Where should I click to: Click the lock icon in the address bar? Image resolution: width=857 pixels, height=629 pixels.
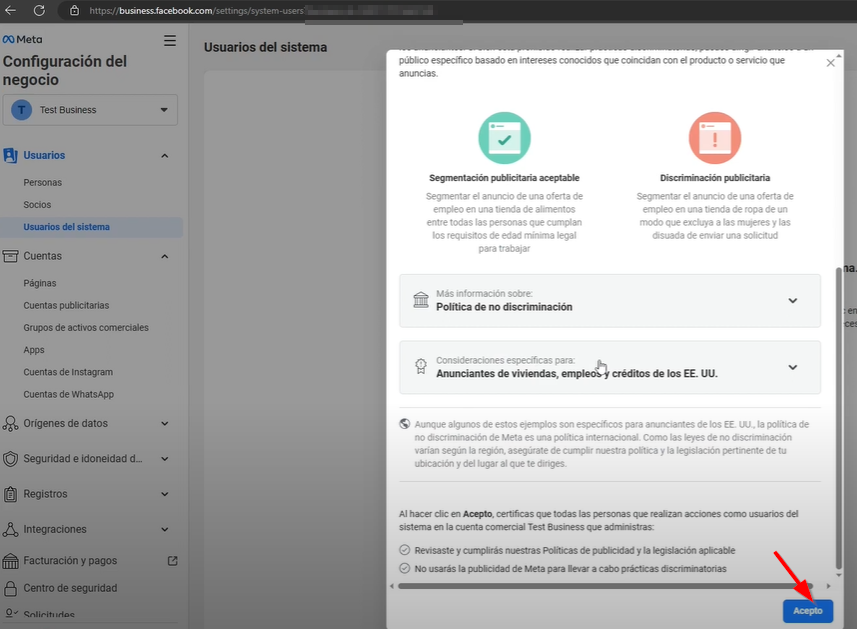(x=74, y=10)
